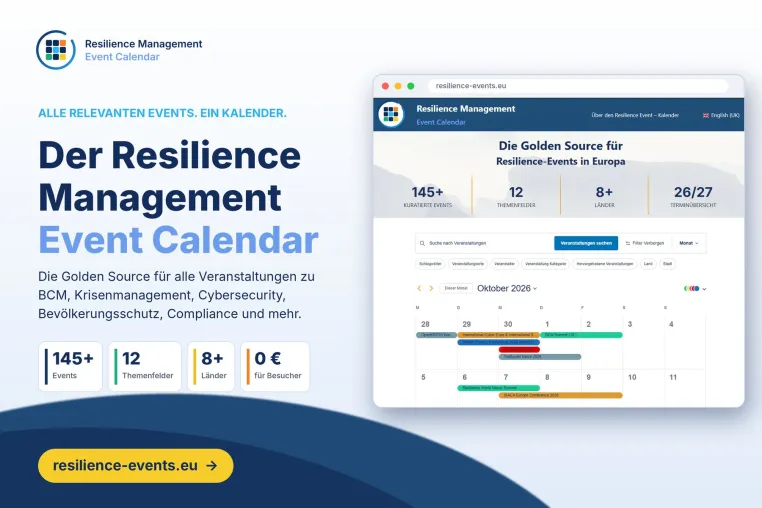
Task: Click the 12 Themenfelder card on the left
Action: 145,367
